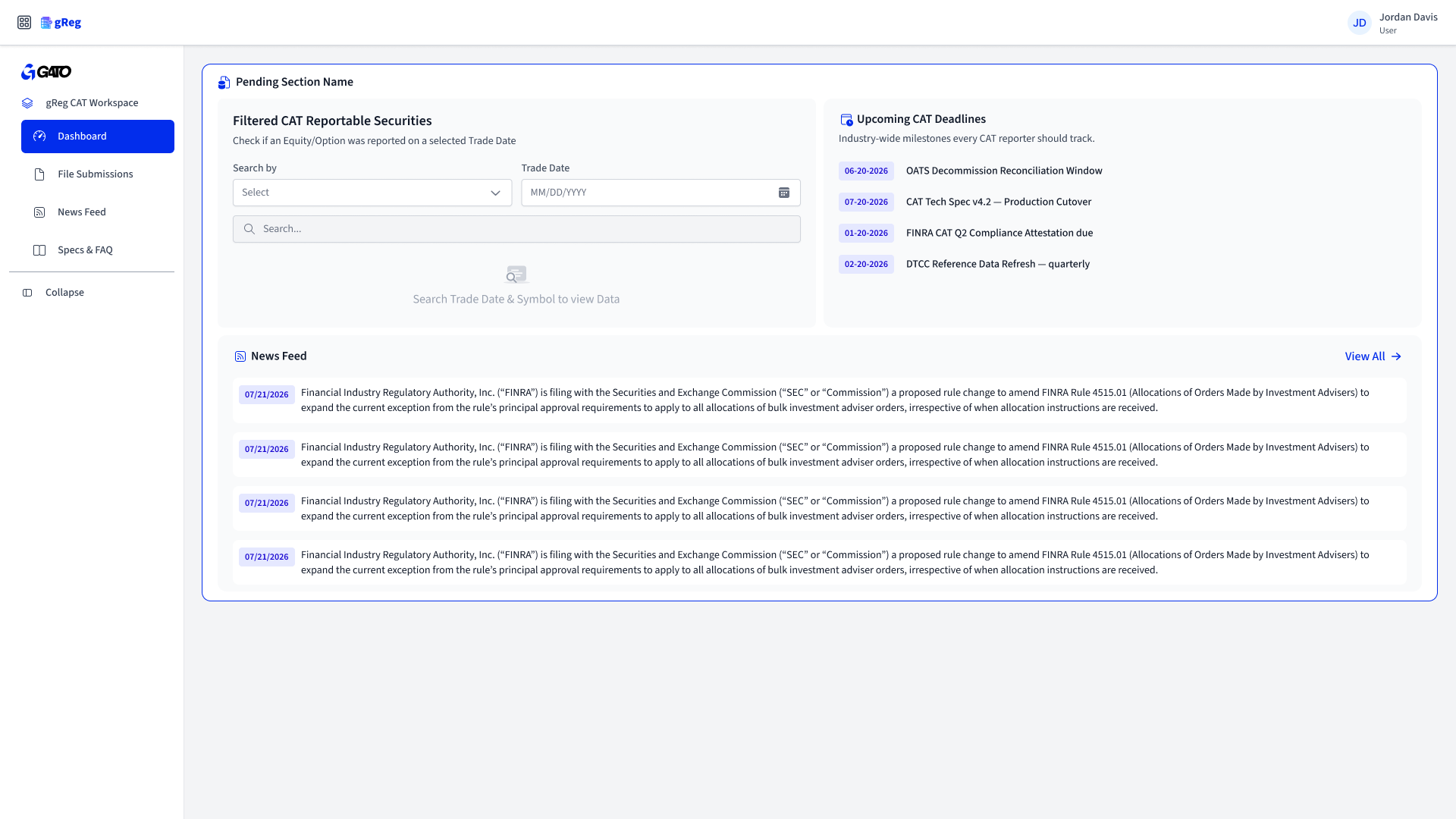Screen dimensions: 1456x819
Task: Click the 07-20-2026 deadline date badge
Action: (x=866, y=202)
